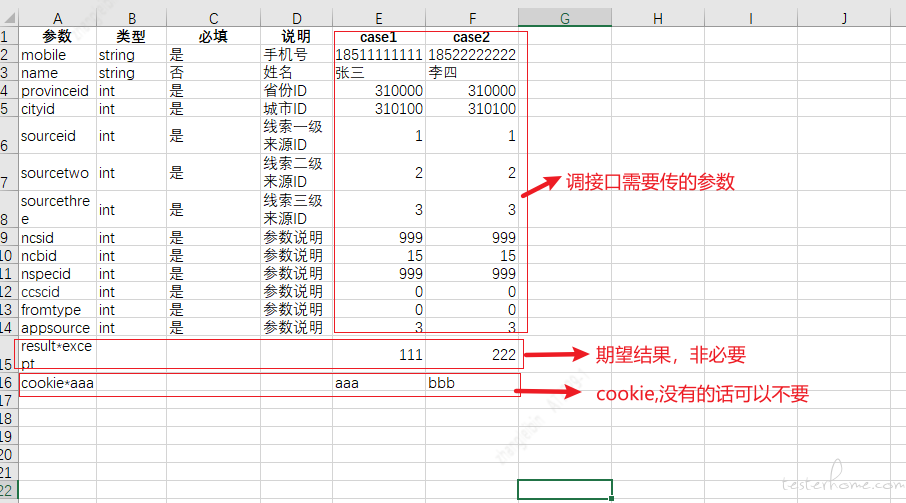Select the 'mobile' parameter cell
The width and height of the screenshot is (906, 503).
[x=57, y=54]
